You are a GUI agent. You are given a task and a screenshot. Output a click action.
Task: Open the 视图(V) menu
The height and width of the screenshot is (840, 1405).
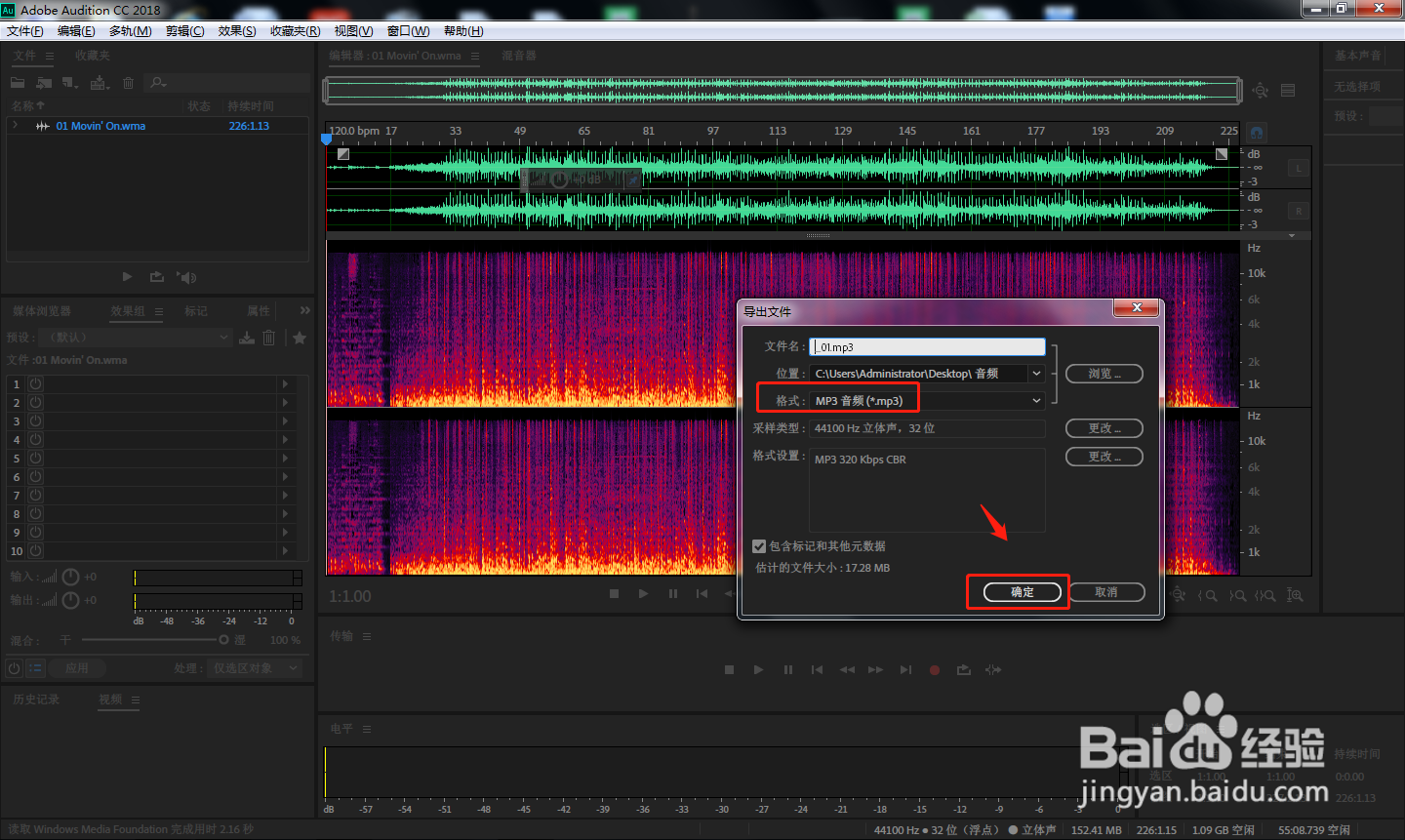click(353, 31)
